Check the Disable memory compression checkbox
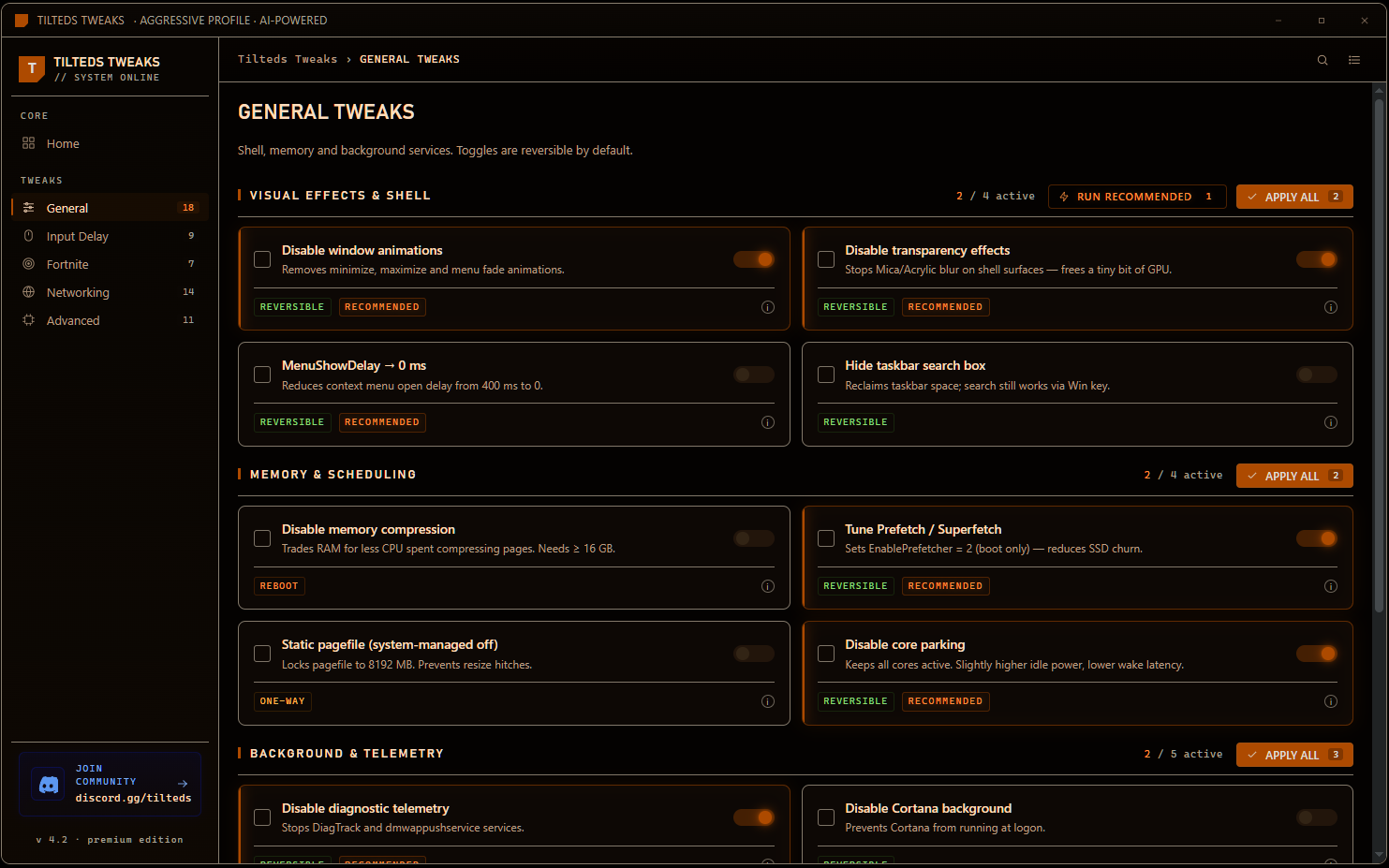This screenshot has width=1389, height=868. pos(262,538)
